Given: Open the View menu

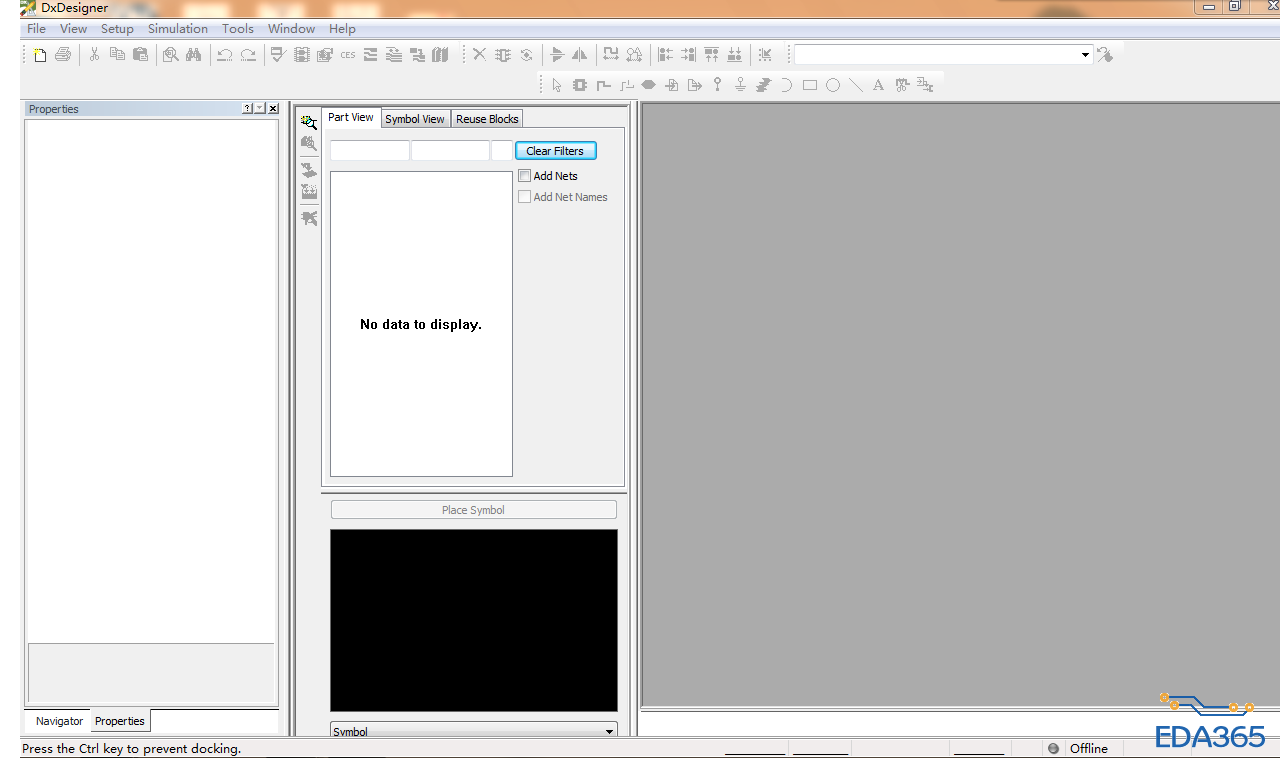Looking at the screenshot, I should point(73,29).
